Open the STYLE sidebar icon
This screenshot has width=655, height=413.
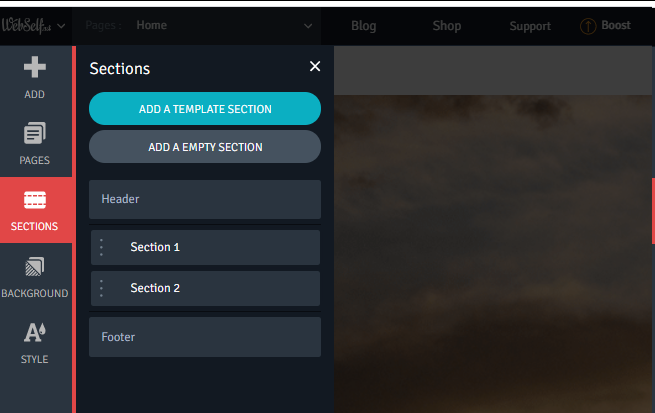[34, 332]
